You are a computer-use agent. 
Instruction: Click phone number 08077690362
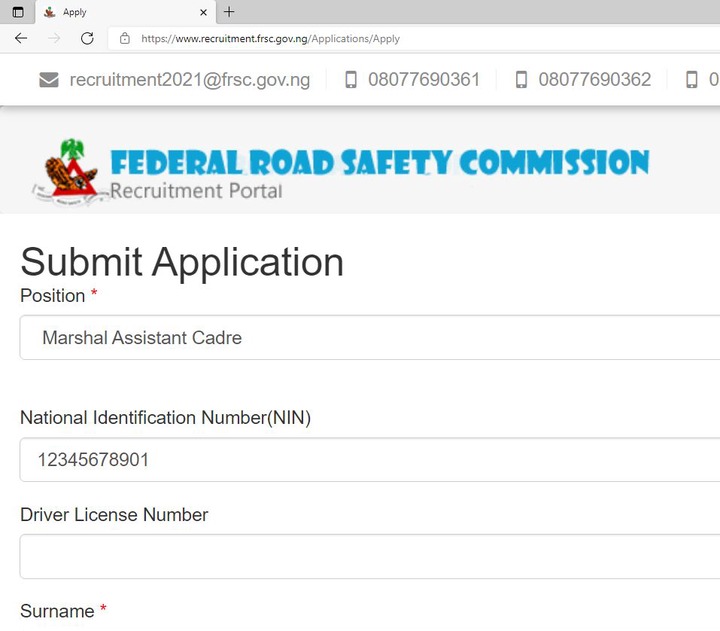click(x=595, y=79)
